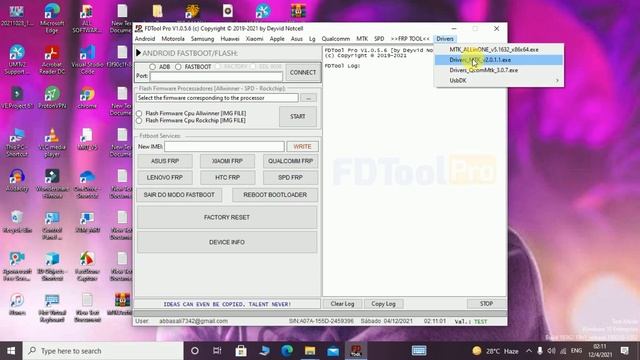Click the taskbar clock showing 12/4/2021
640x360 pixels.
tap(600, 351)
